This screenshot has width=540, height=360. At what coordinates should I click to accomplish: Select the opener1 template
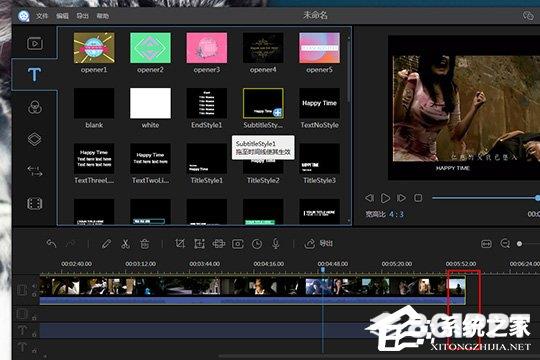click(x=94, y=48)
